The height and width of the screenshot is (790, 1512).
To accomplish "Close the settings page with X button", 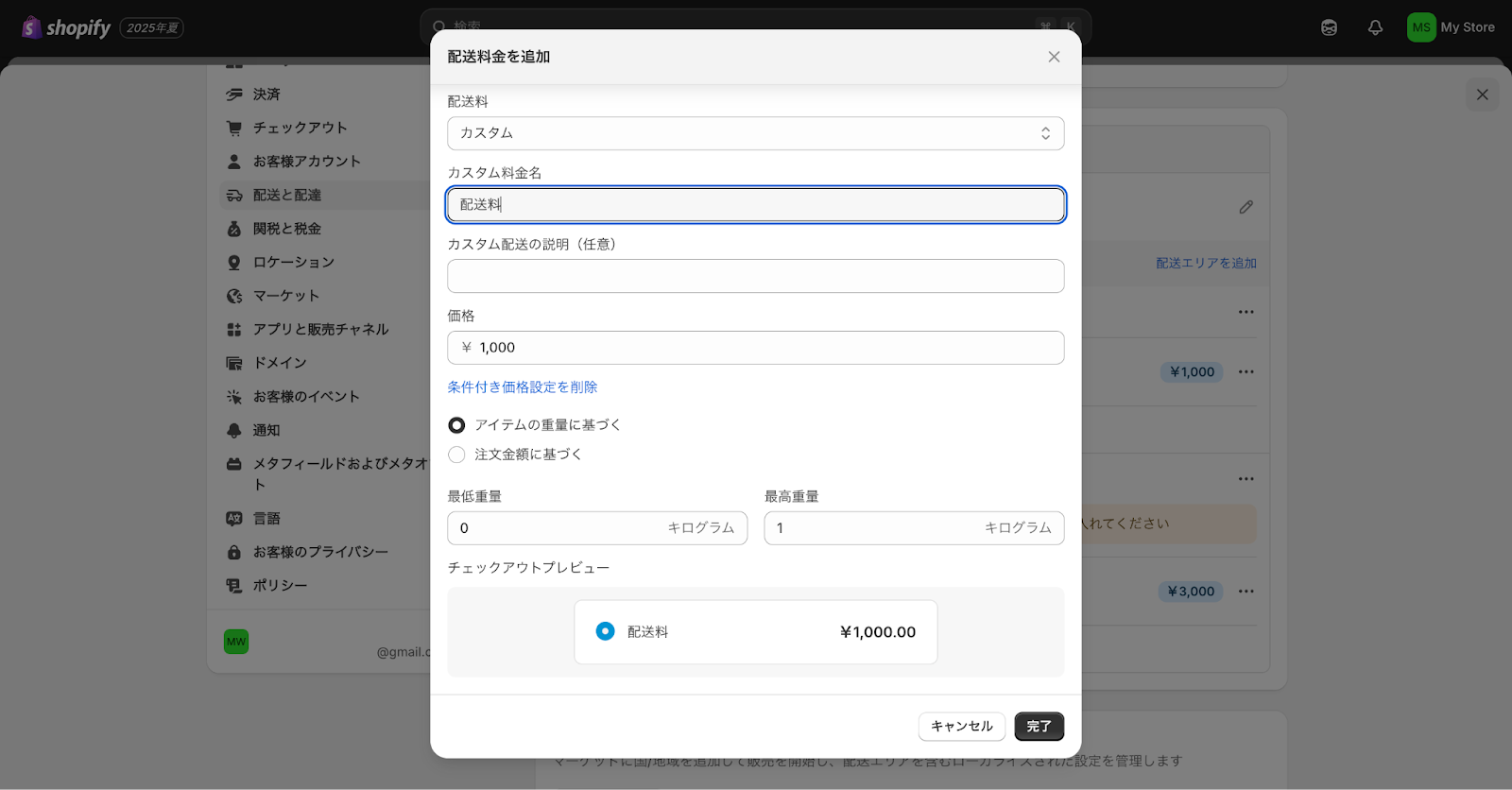I will click(x=1482, y=94).
